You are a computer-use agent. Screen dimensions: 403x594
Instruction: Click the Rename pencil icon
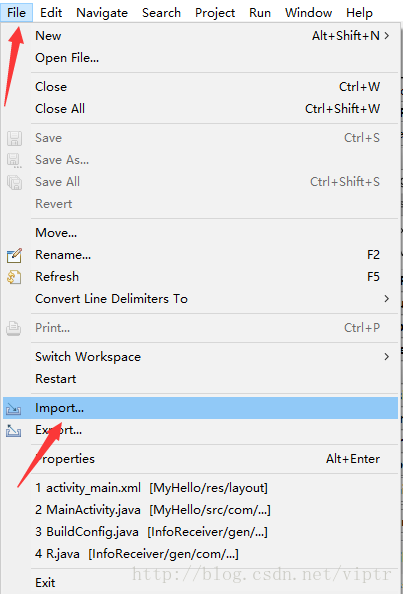14,255
